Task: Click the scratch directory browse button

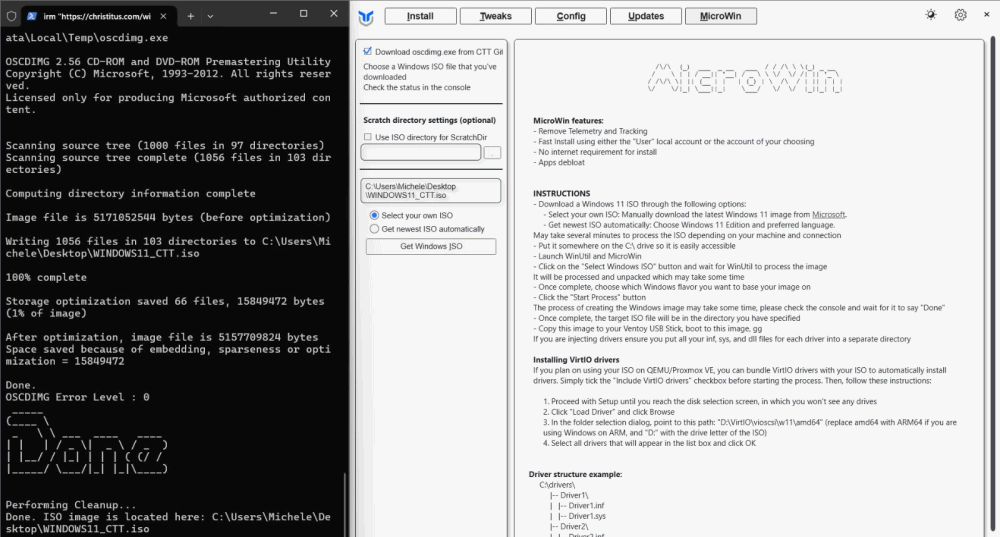Action: pos(492,152)
